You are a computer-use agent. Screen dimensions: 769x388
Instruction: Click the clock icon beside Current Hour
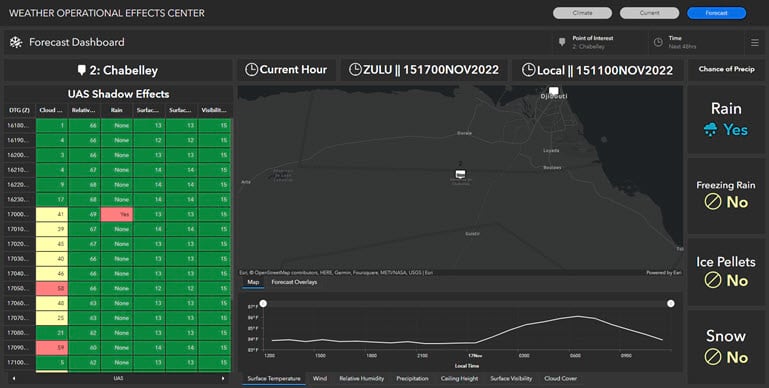click(251, 70)
